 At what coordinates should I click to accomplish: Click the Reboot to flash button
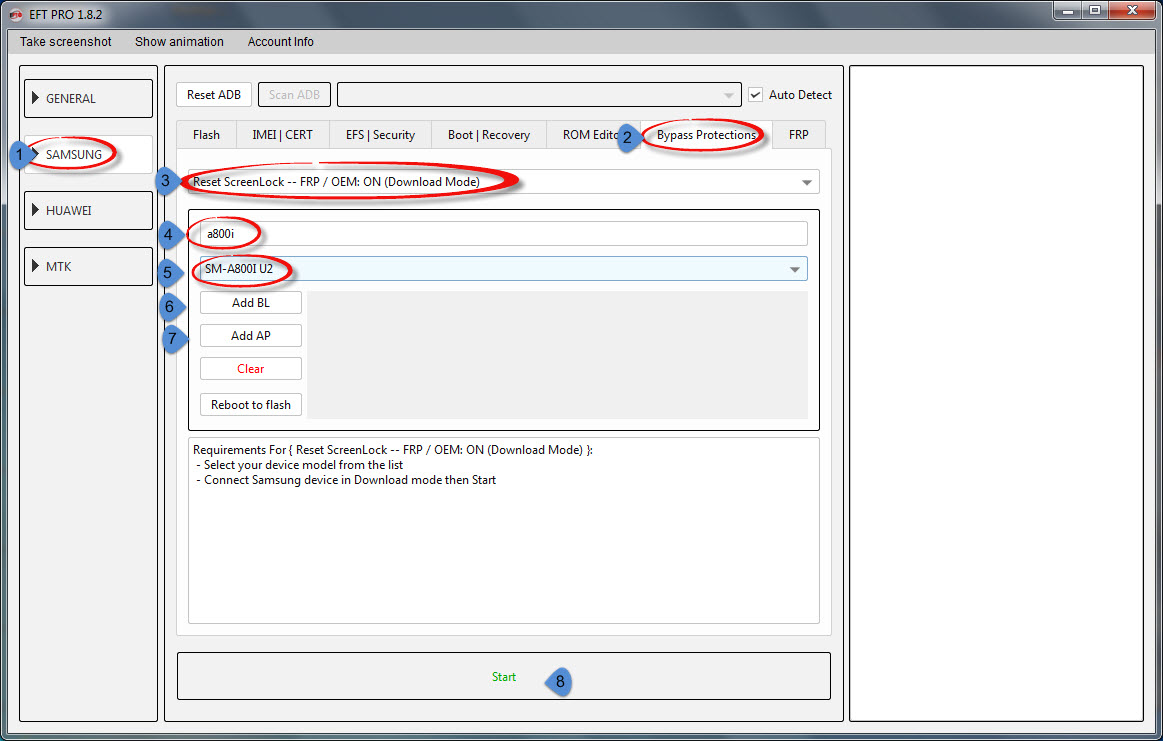[x=251, y=405]
